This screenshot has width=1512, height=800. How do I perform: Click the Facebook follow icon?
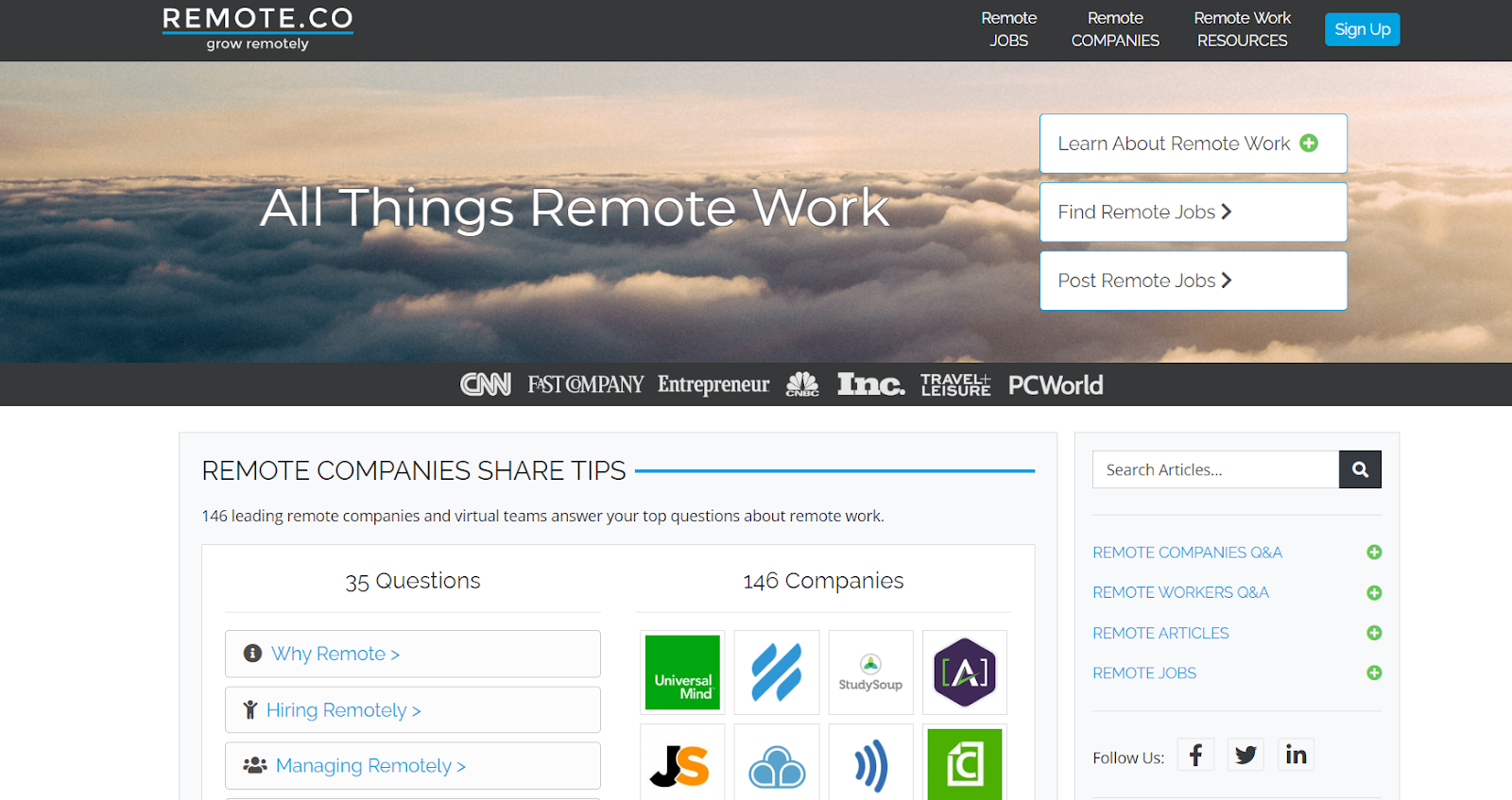coord(1195,755)
